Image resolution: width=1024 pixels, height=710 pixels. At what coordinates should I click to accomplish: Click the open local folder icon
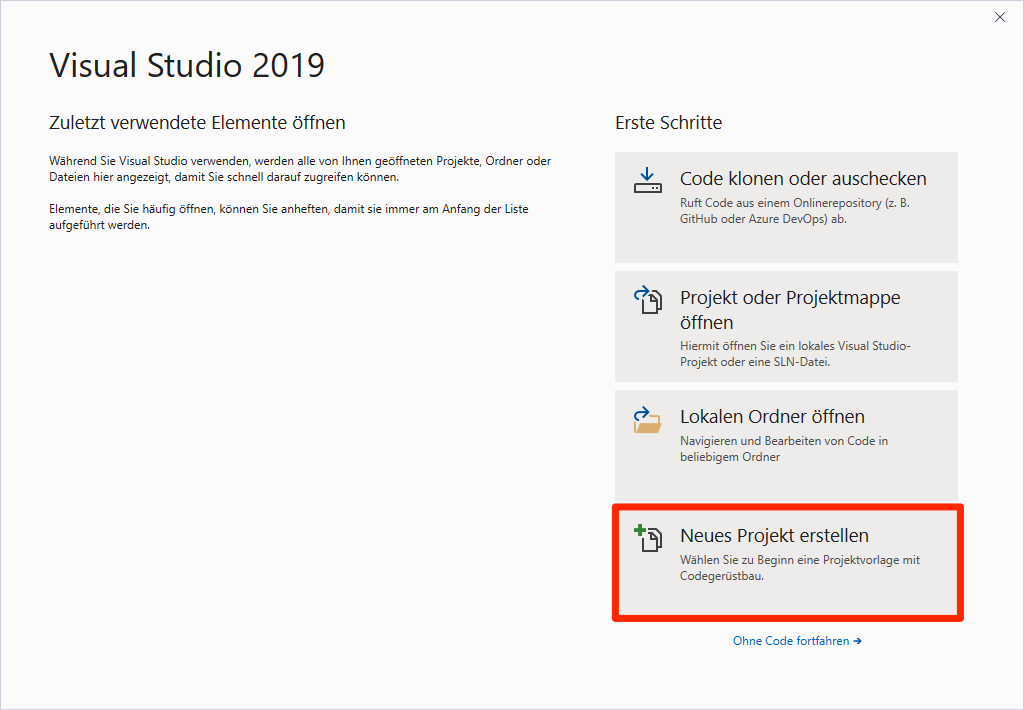click(647, 419)
